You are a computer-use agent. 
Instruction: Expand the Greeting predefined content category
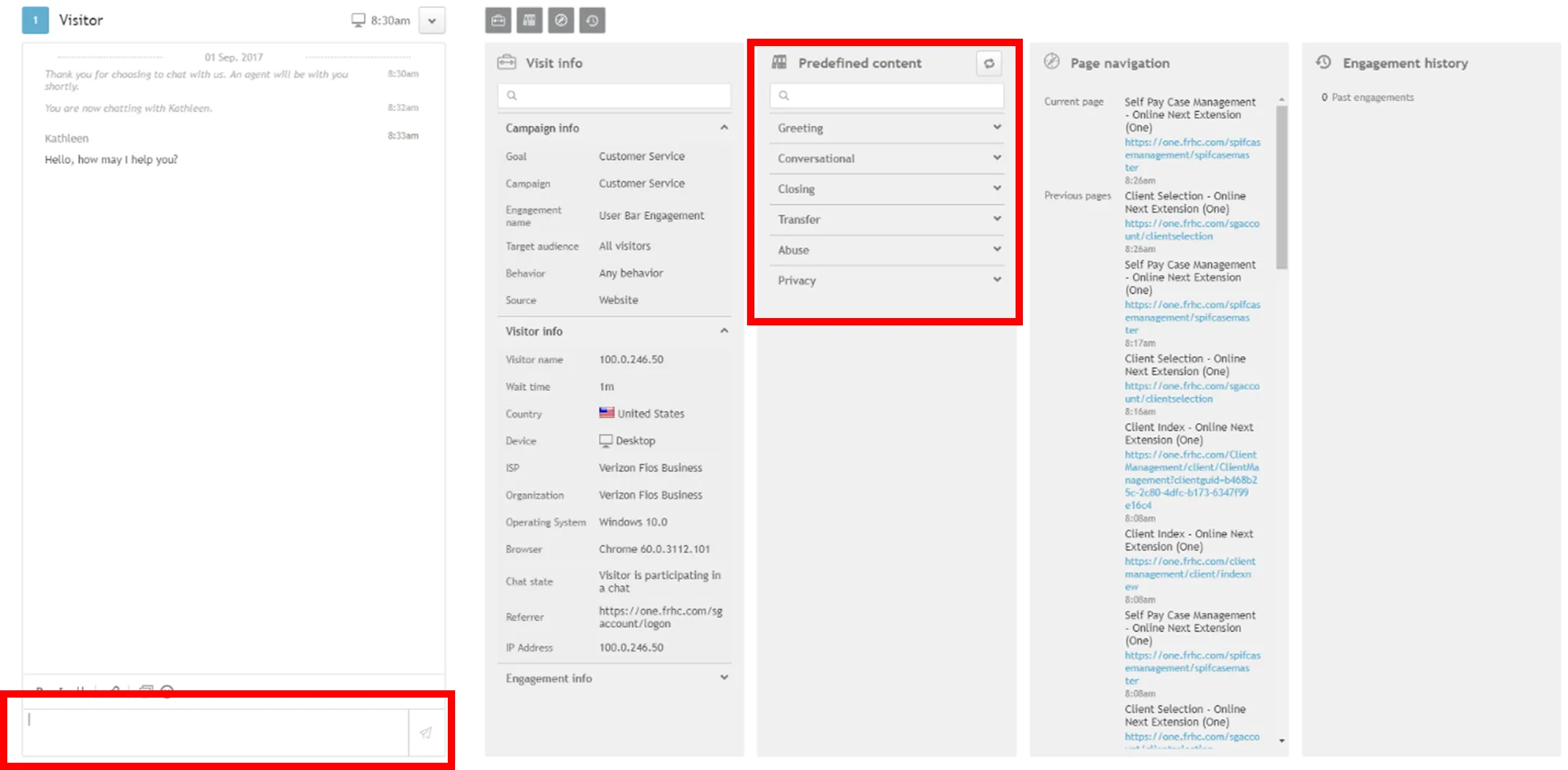pyautogui.click(x=887, y=128)
